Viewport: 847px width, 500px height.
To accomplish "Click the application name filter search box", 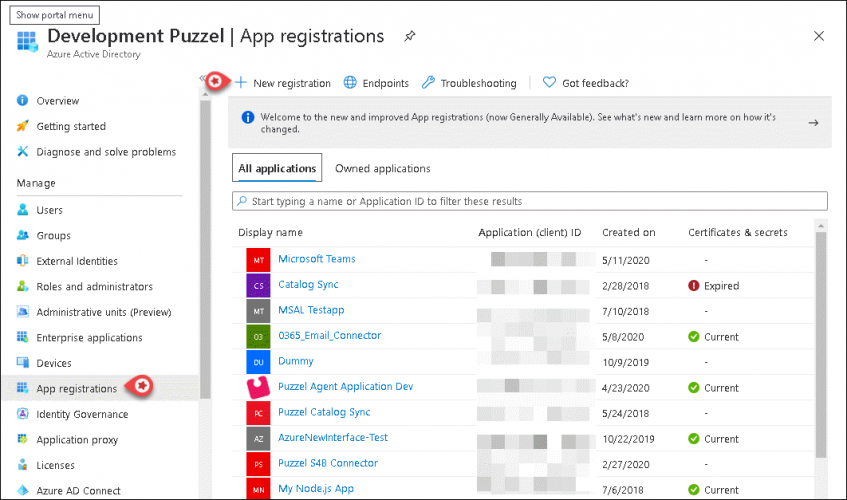I will 530,201.
